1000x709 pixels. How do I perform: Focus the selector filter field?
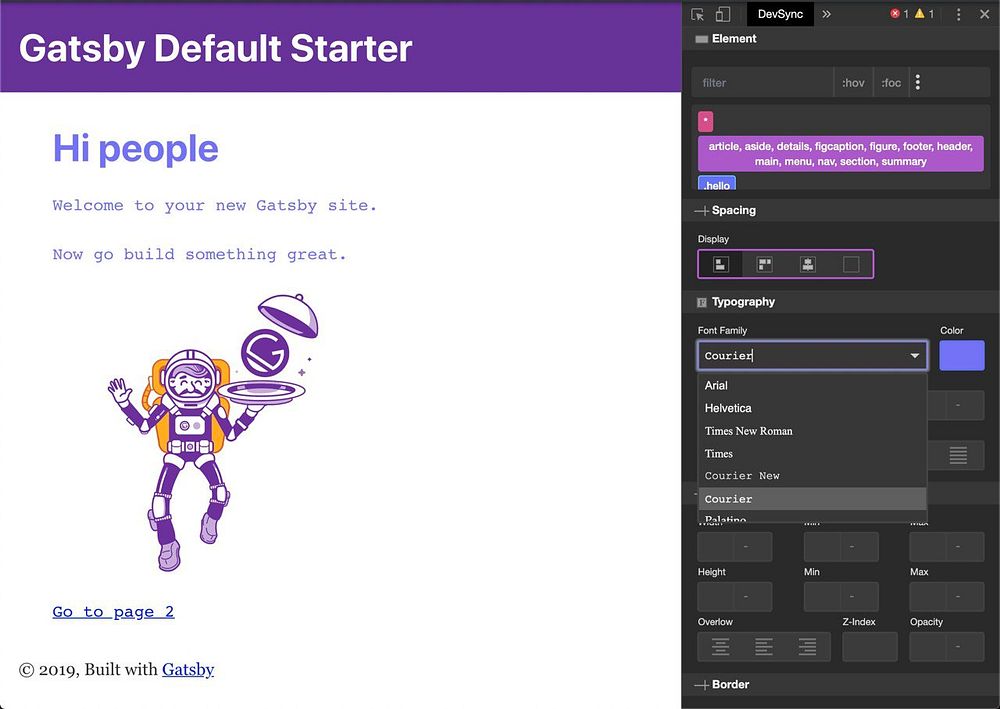point(763,82)
